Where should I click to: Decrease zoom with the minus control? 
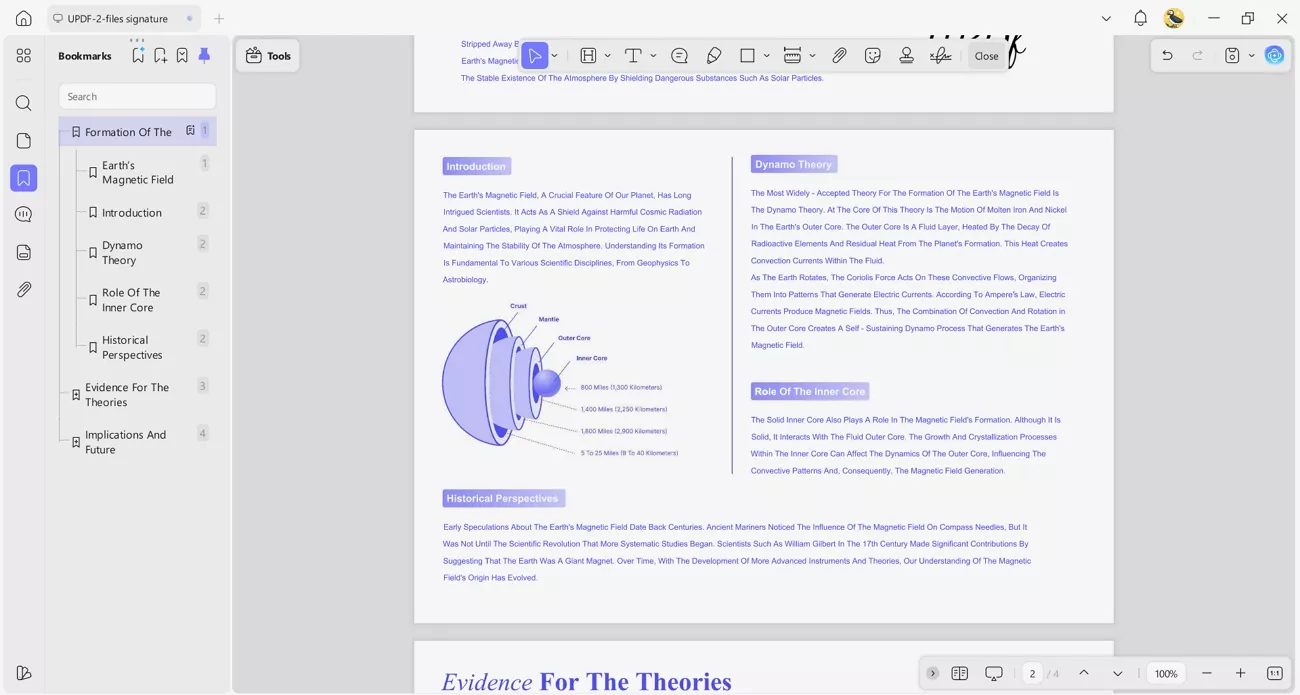pos(1207,673)
